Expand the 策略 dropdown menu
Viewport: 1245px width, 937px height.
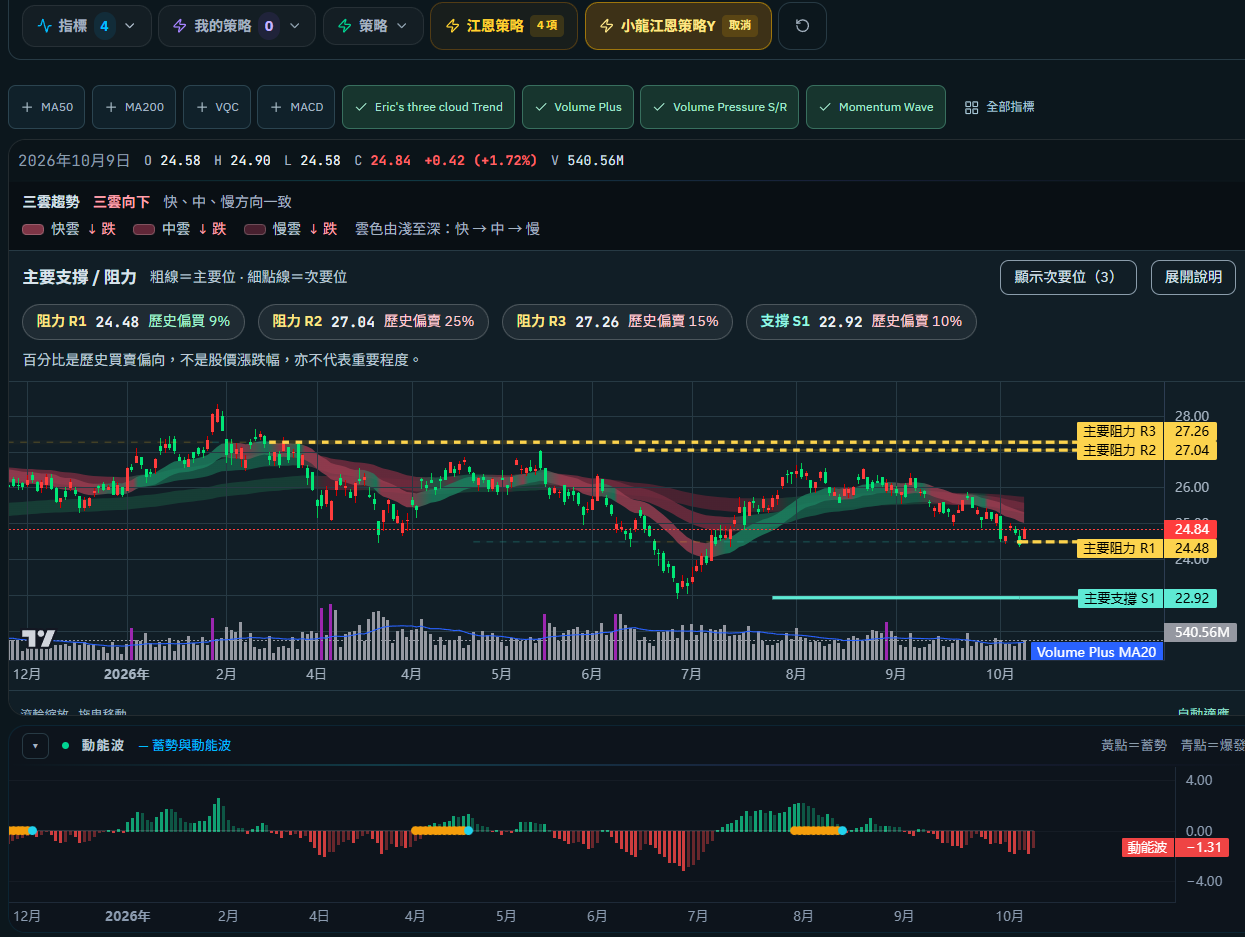[x=373, y=26]
